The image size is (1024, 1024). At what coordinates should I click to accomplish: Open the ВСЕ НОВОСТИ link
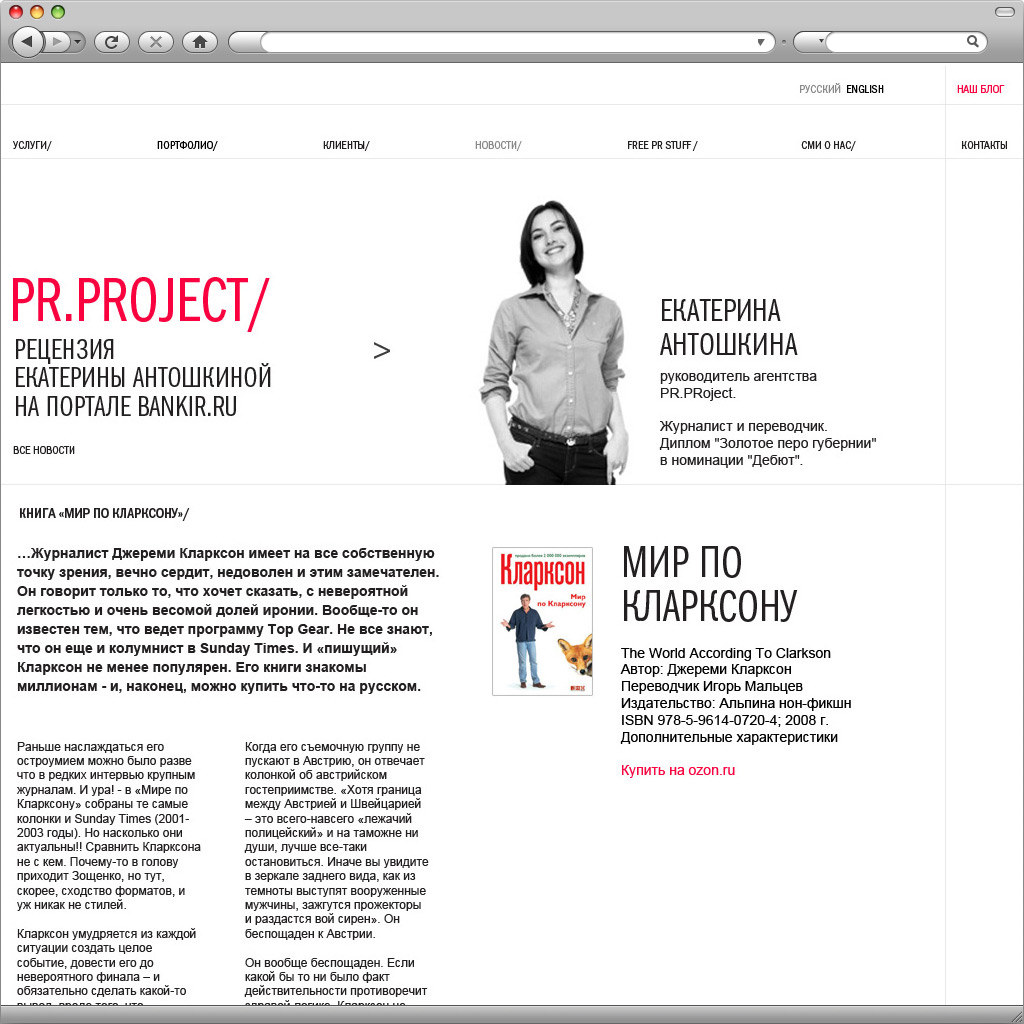click(x=44, y=450)
